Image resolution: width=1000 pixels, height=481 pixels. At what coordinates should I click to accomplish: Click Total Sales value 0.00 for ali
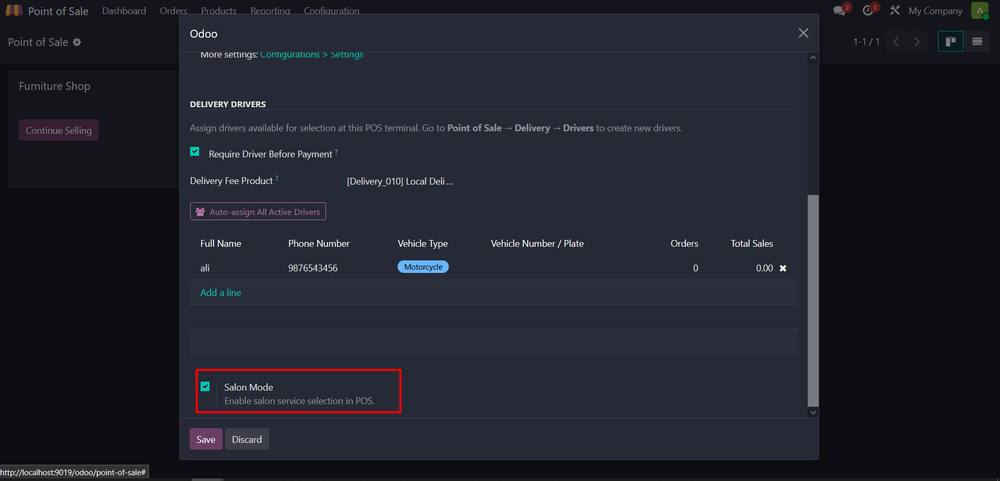point(764,268)
